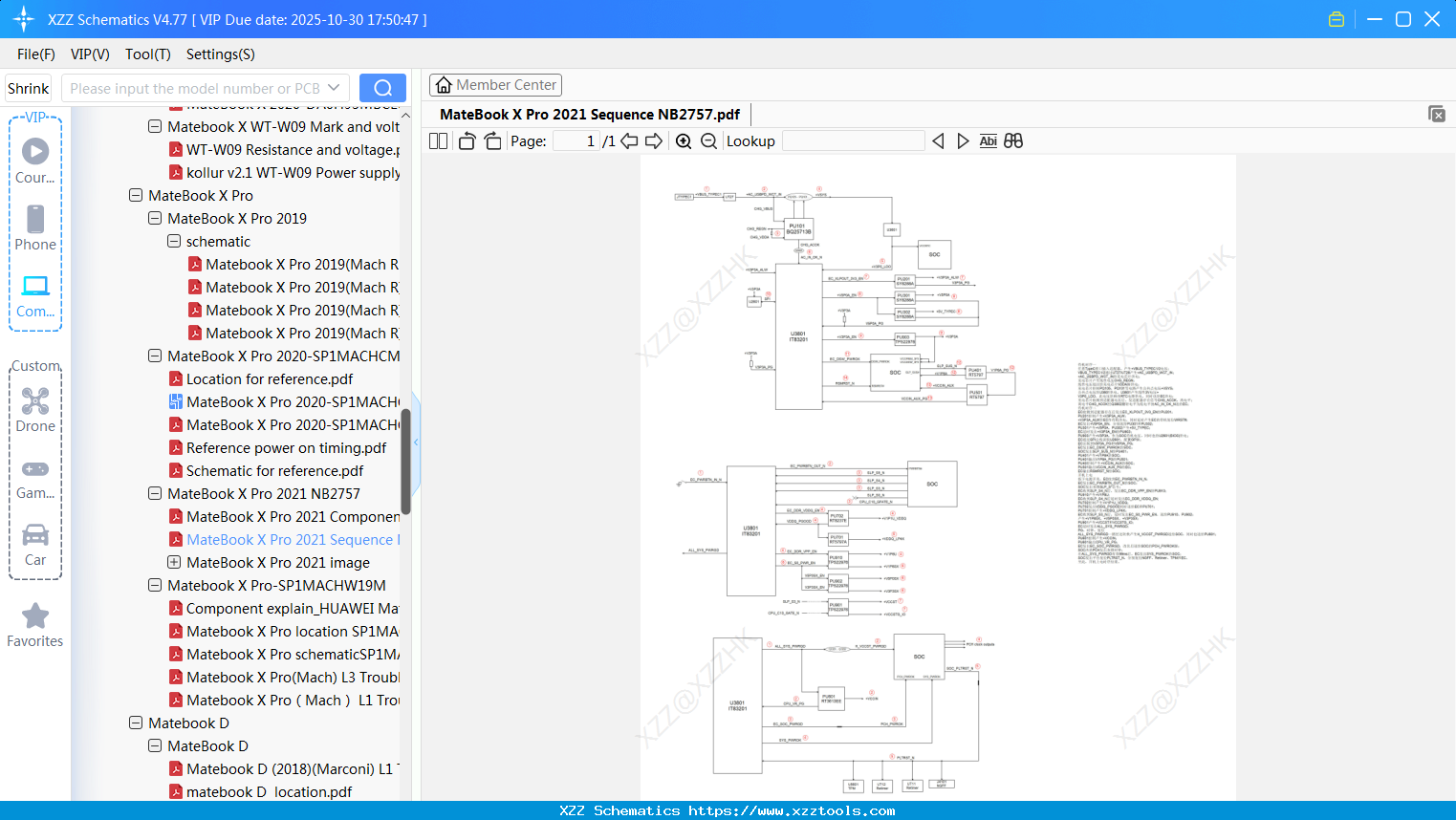Rotate the page clockwise
1456x820 pixels.
[x=492, y=141]
